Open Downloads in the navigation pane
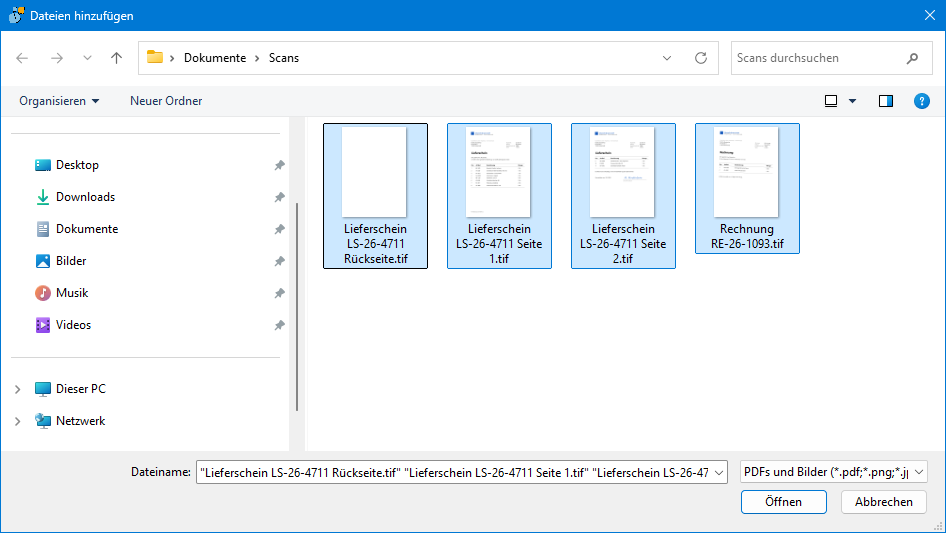946x533 pixels. pyautogui.click(x=85, y=197)
